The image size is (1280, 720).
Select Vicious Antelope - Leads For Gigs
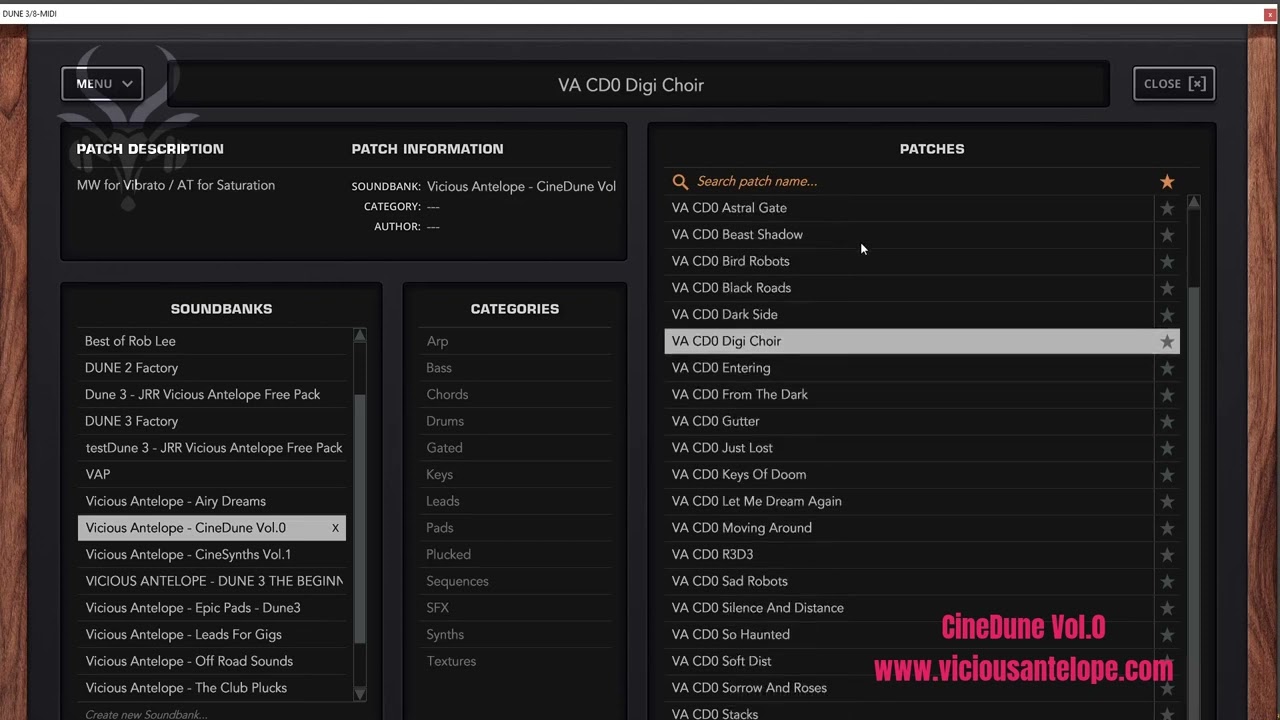212,634
